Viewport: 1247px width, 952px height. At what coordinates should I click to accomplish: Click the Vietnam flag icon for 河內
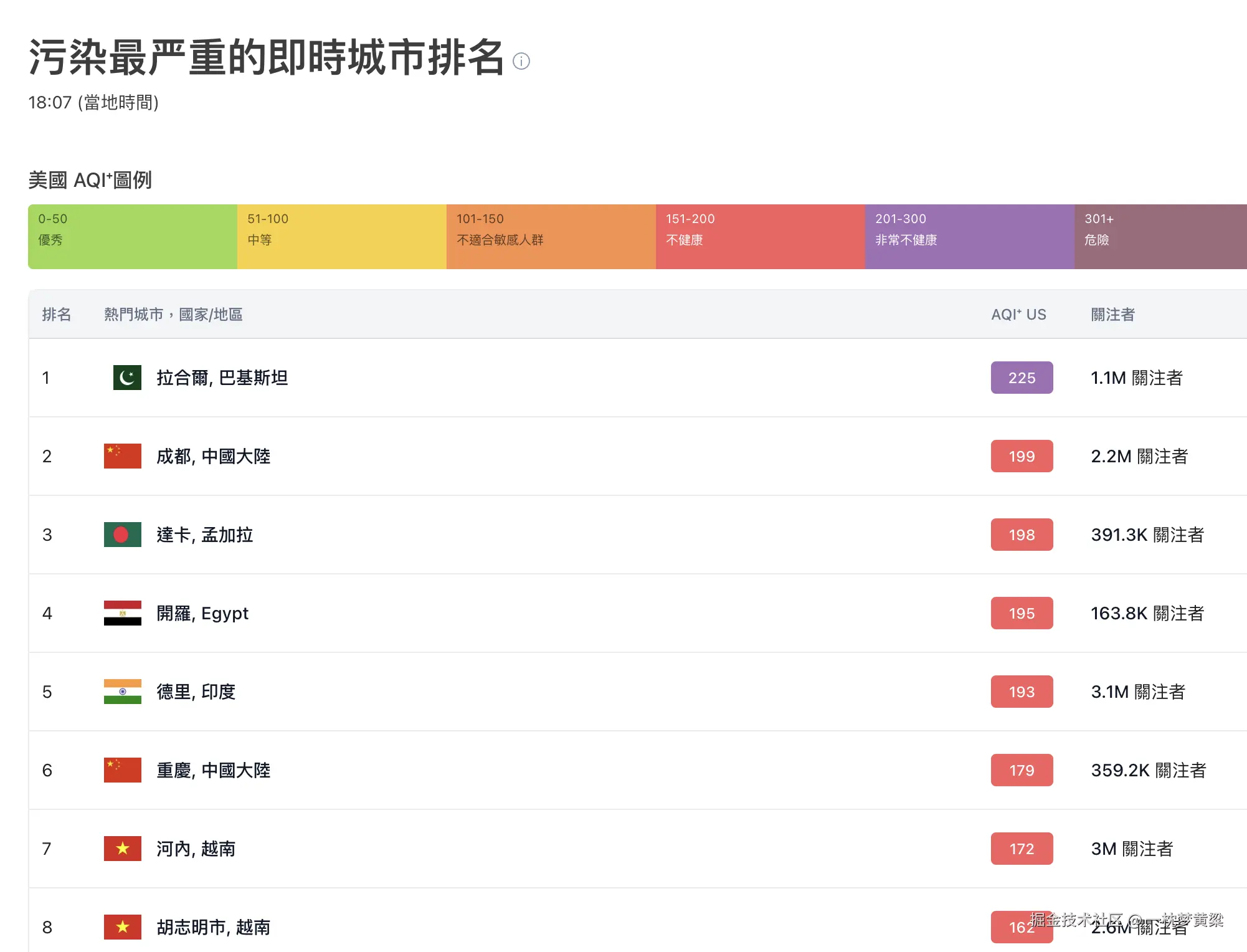tap(122, 849)
